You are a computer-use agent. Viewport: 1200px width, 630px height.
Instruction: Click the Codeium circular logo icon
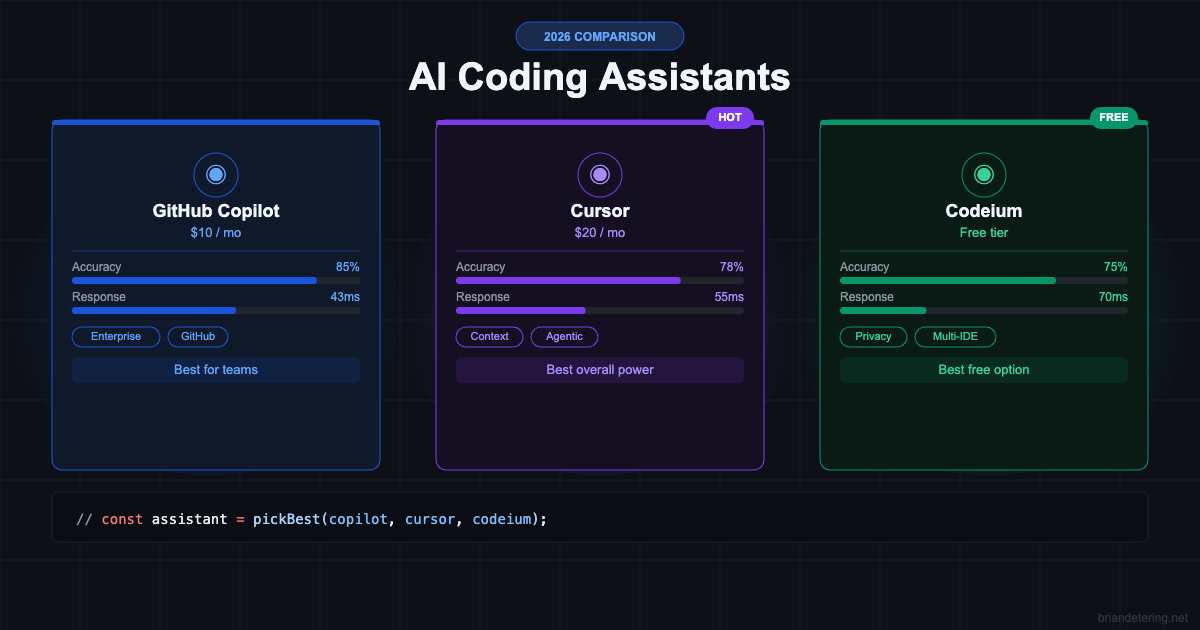pos(984,174)
